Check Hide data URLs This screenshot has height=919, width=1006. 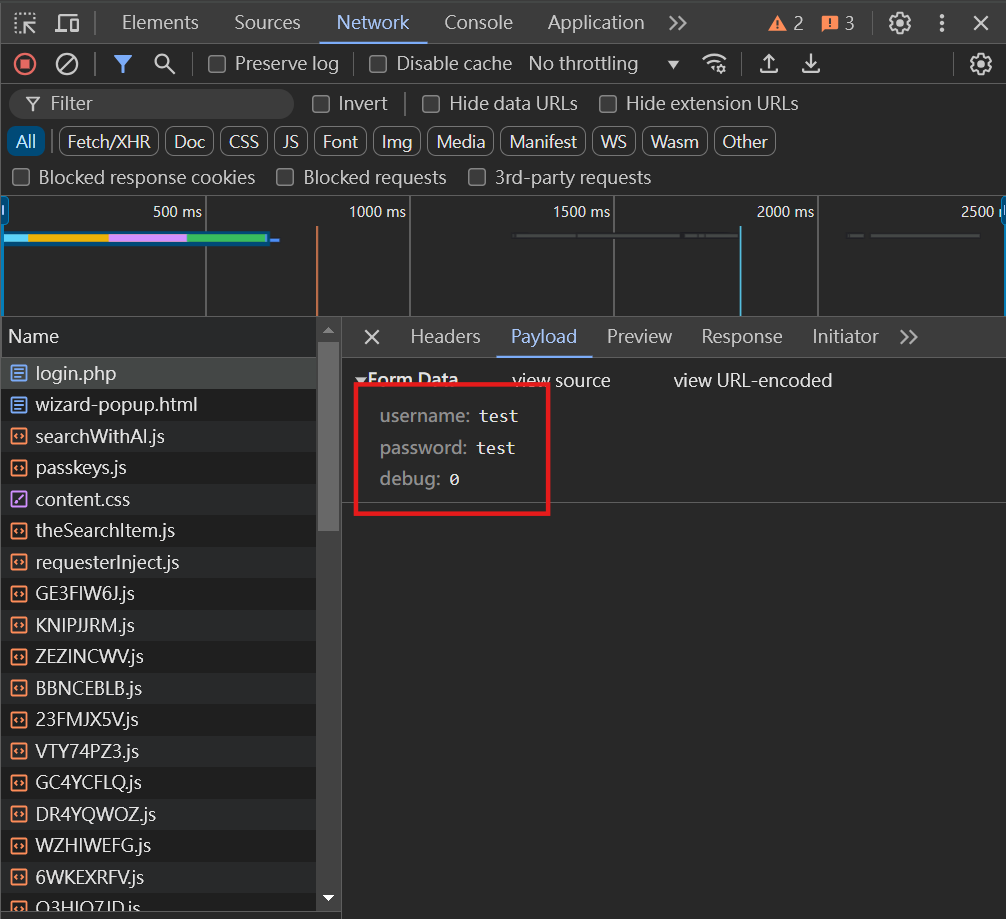point(431,103)
